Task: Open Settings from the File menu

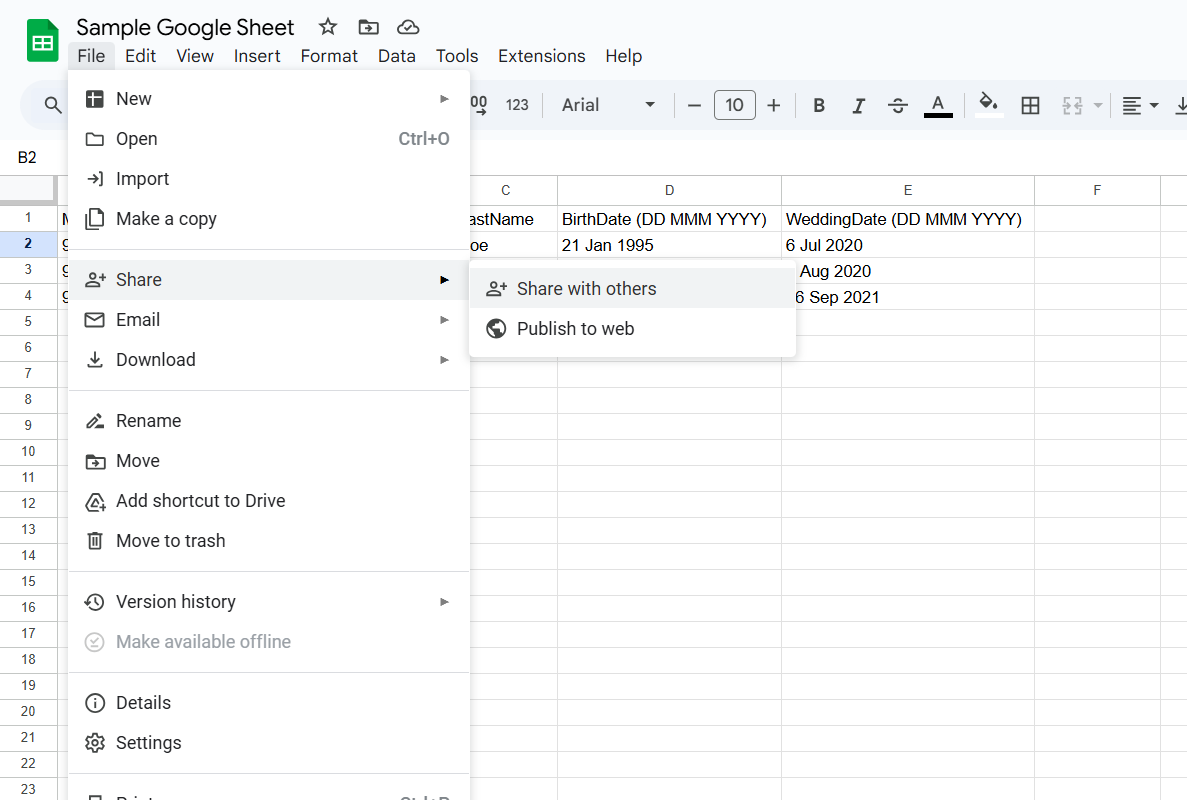Action: 269,743
